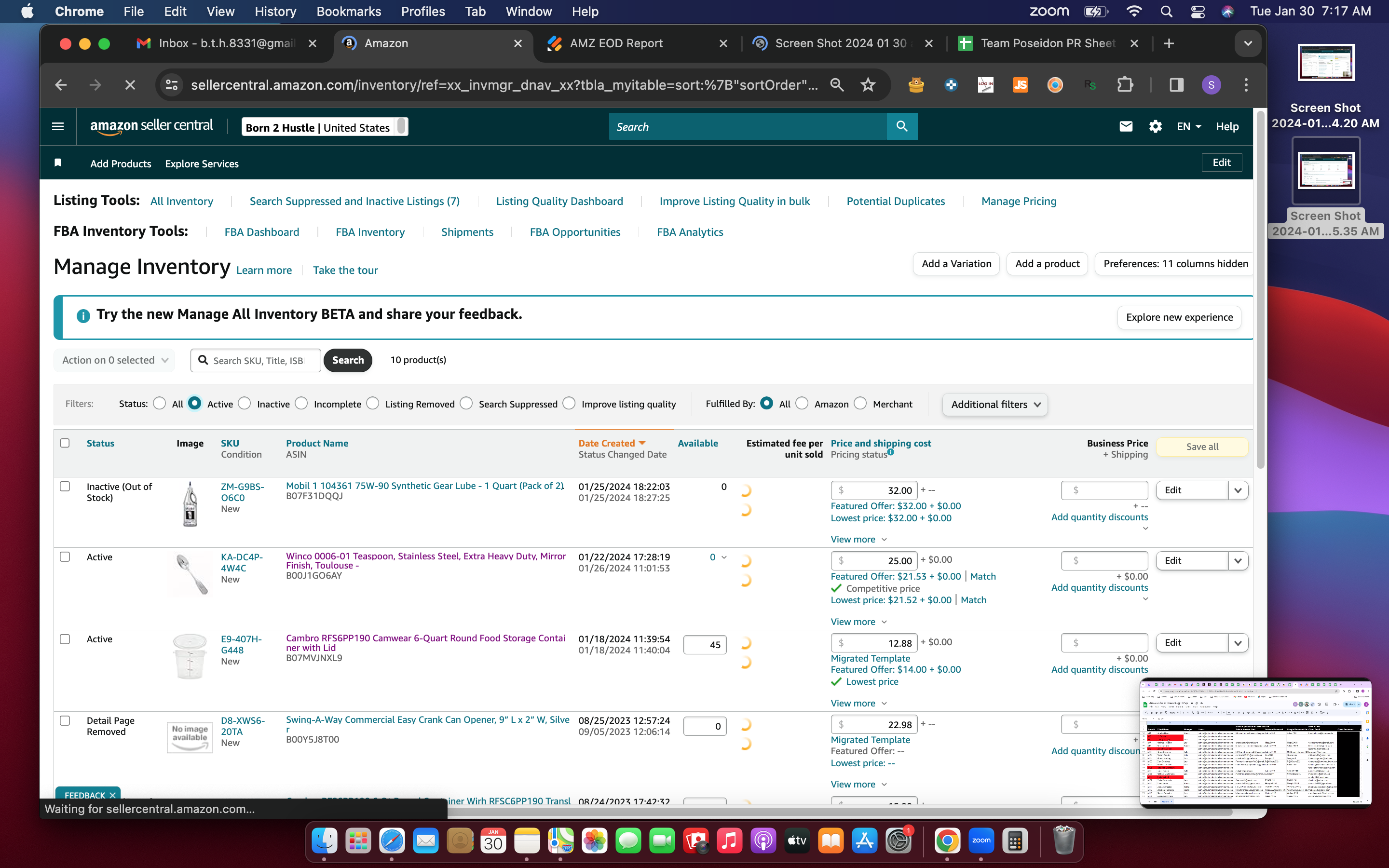Screen dimensions: 1389x868
Task: Click the Seller Central search magnifier button
Action: [x=902, y=126]
